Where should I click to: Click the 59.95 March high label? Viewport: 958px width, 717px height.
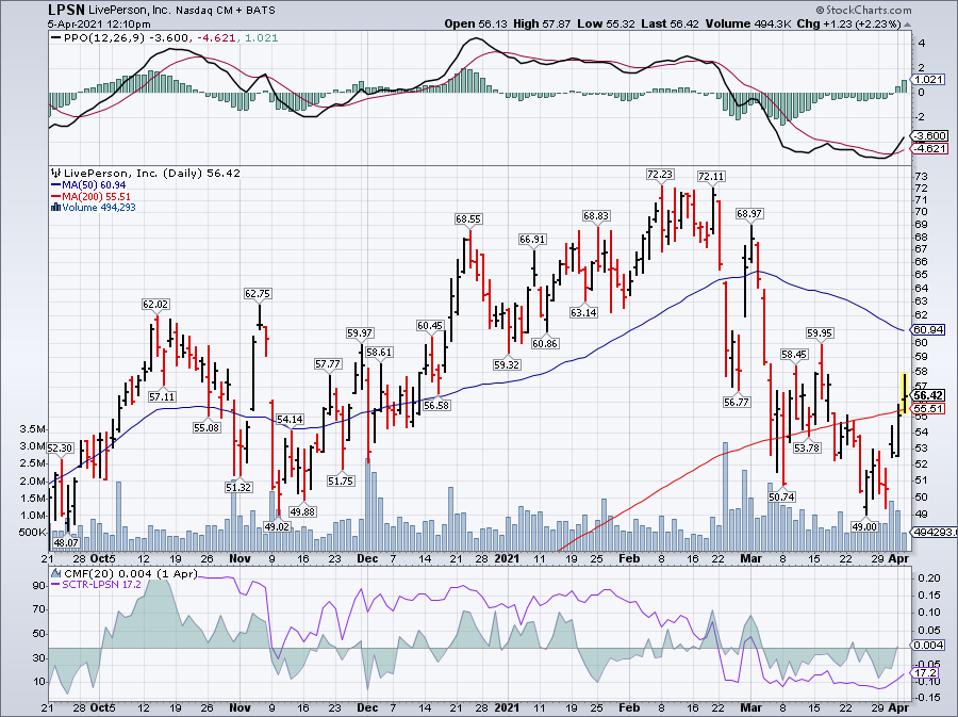point(819,333)
